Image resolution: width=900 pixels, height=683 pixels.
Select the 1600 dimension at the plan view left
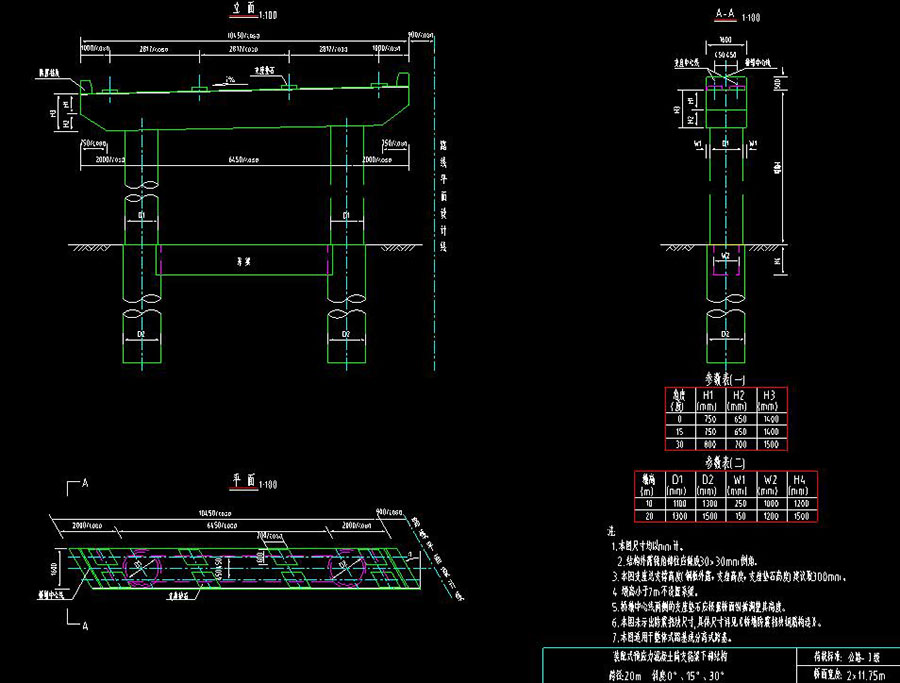point(55,568)
